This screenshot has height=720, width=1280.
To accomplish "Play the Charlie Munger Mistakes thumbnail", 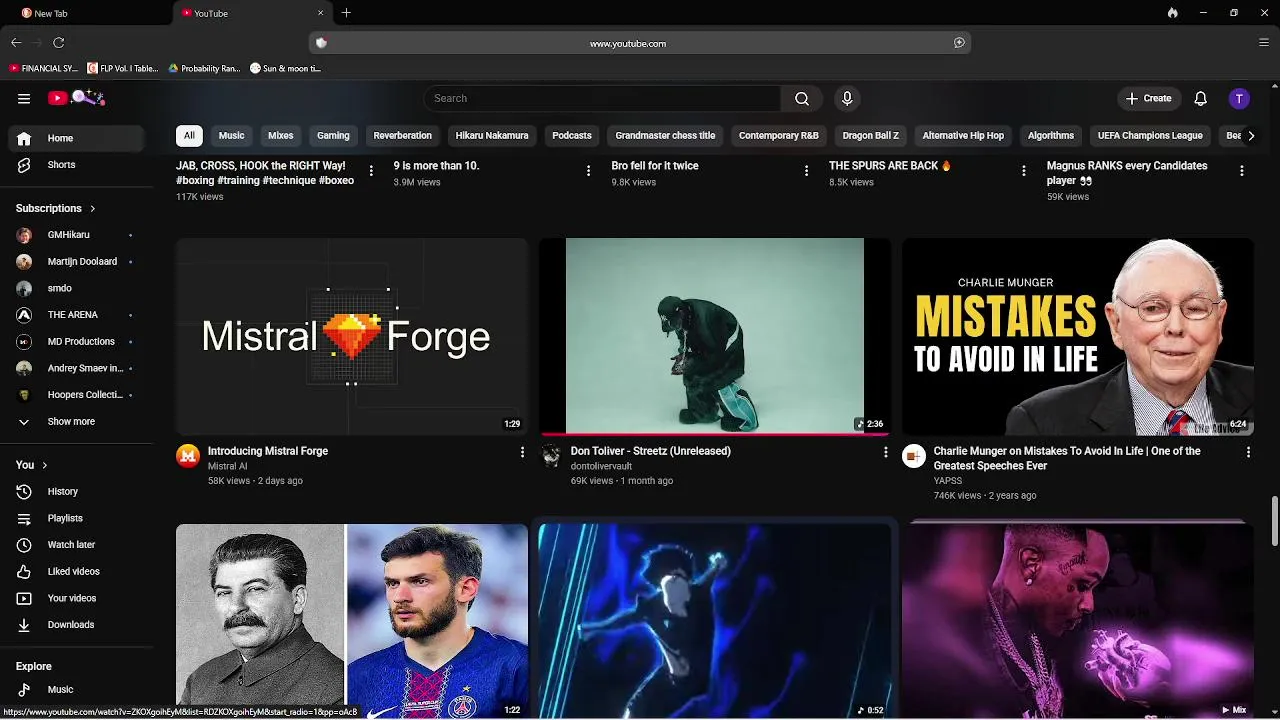I will coord(1078,336).
